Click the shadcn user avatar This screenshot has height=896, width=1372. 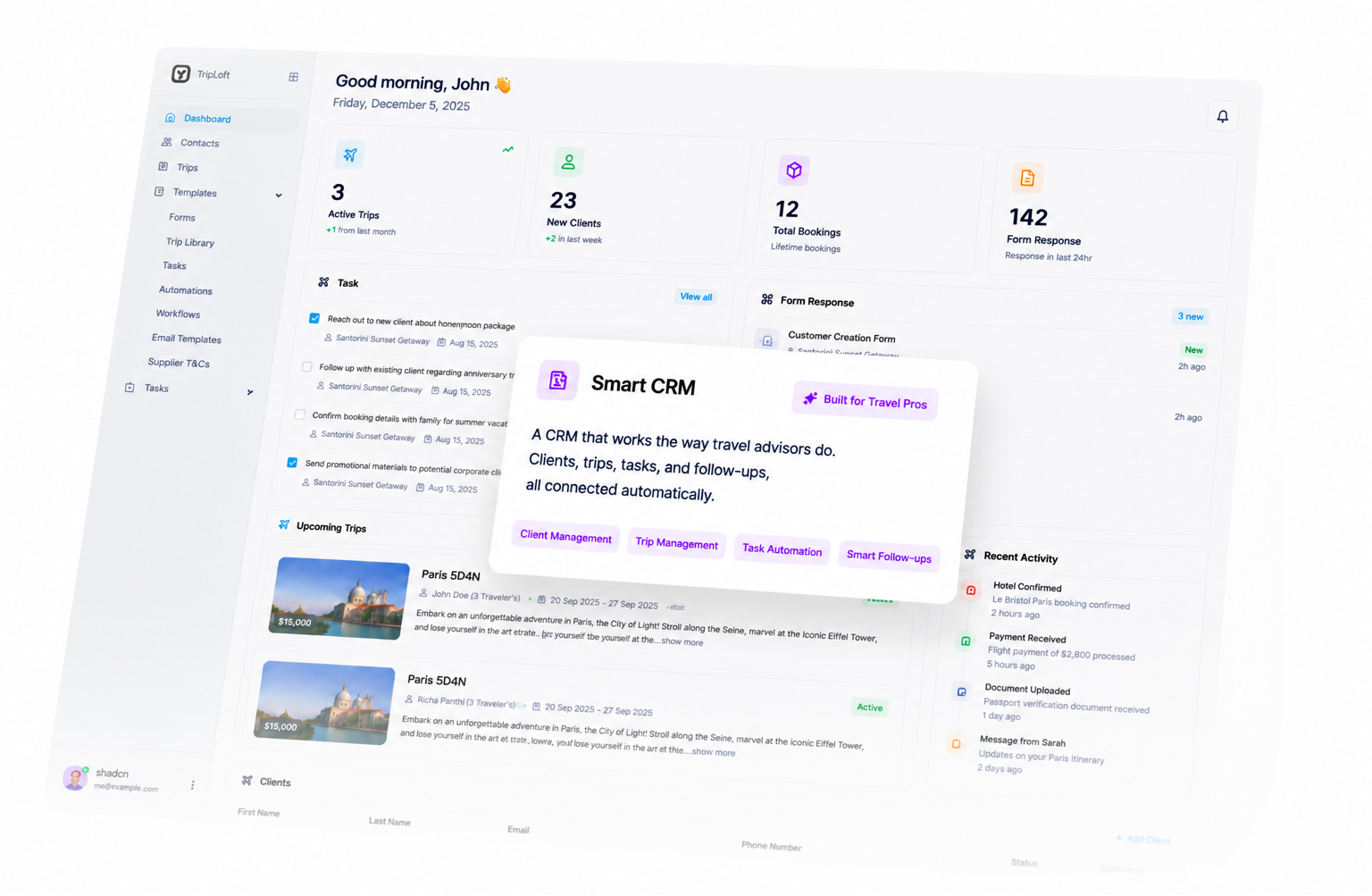[75, 777]
